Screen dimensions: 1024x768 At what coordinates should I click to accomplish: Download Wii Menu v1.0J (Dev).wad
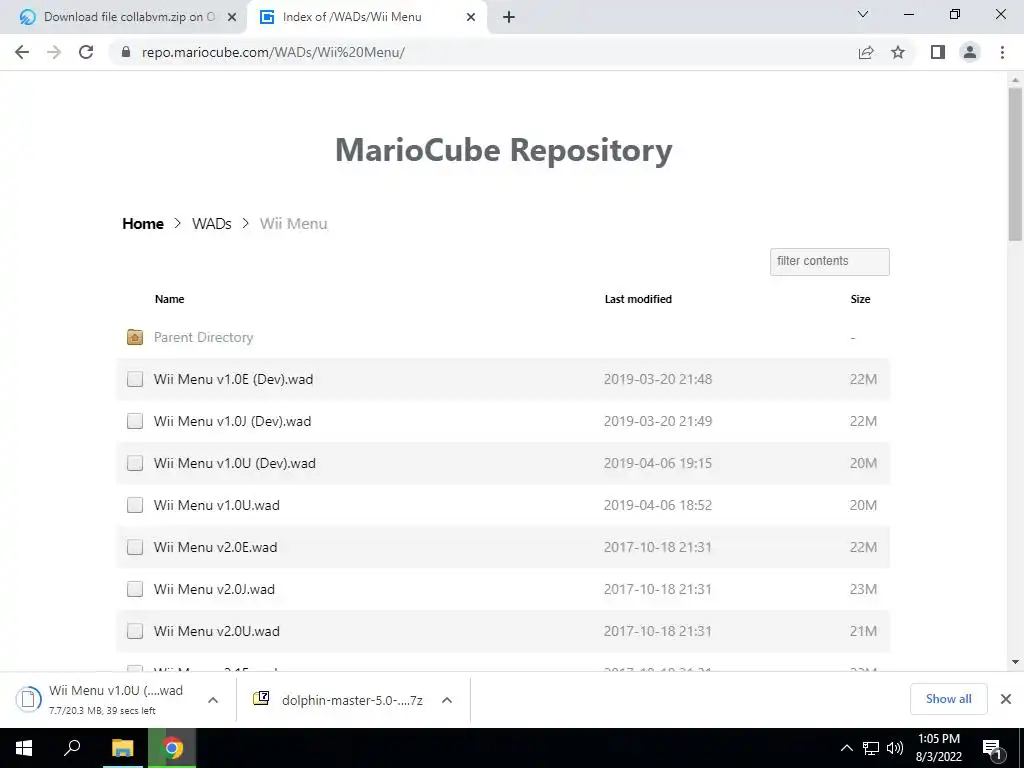232,421
